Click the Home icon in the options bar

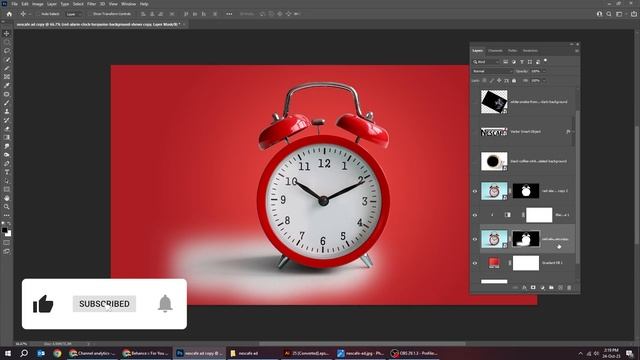coord(9,14)
